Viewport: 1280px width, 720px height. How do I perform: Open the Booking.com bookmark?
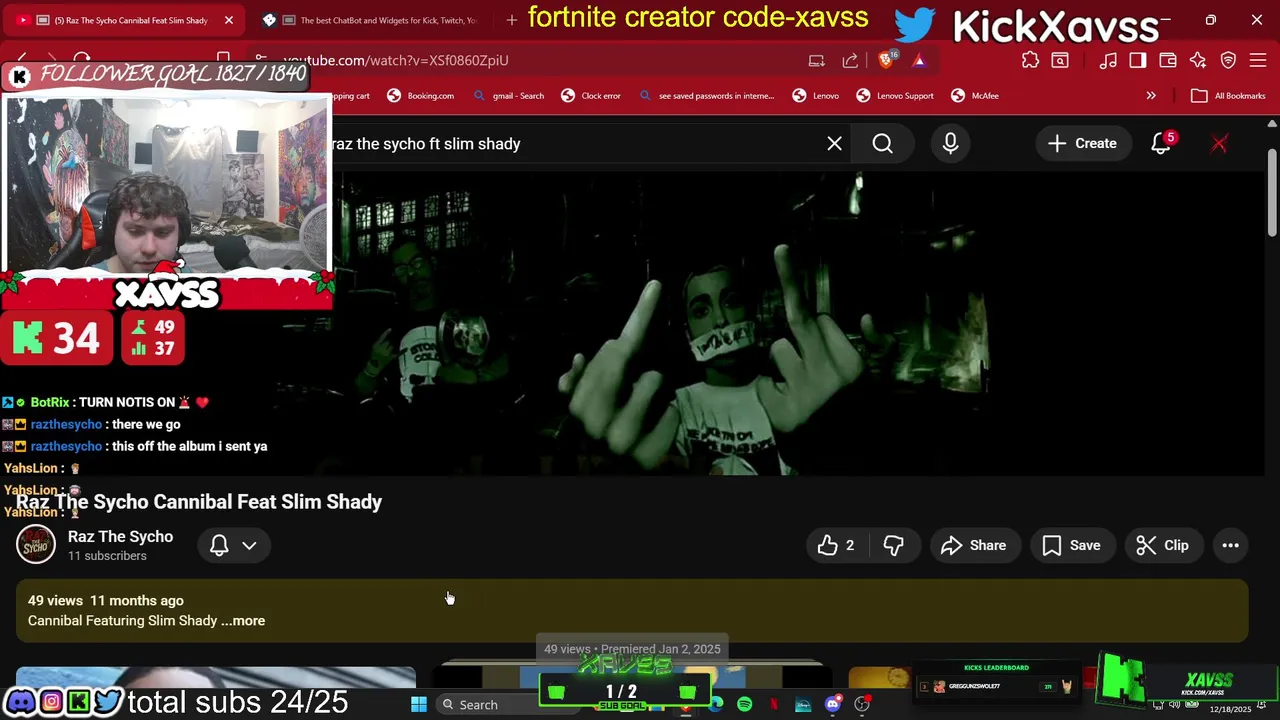click(x=420, y=96)
